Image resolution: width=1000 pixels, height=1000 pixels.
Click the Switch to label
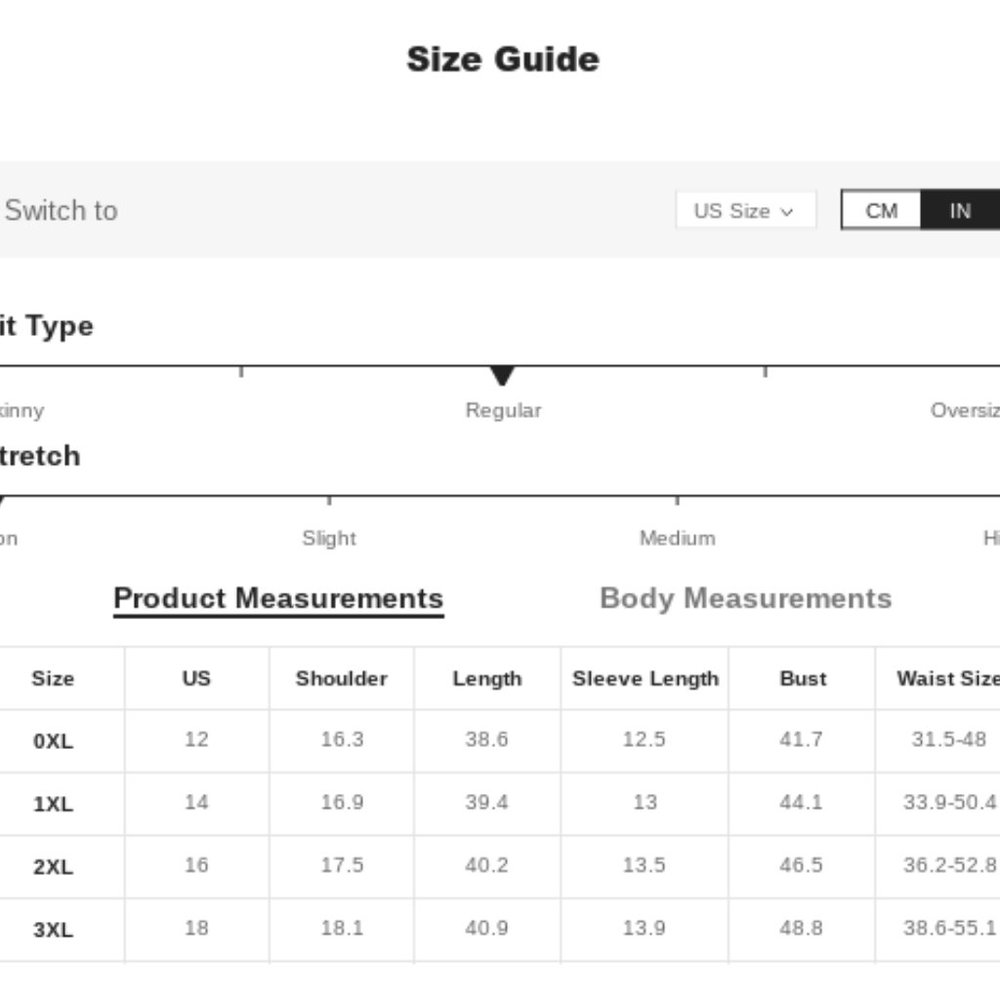click(x=61, y=211)
